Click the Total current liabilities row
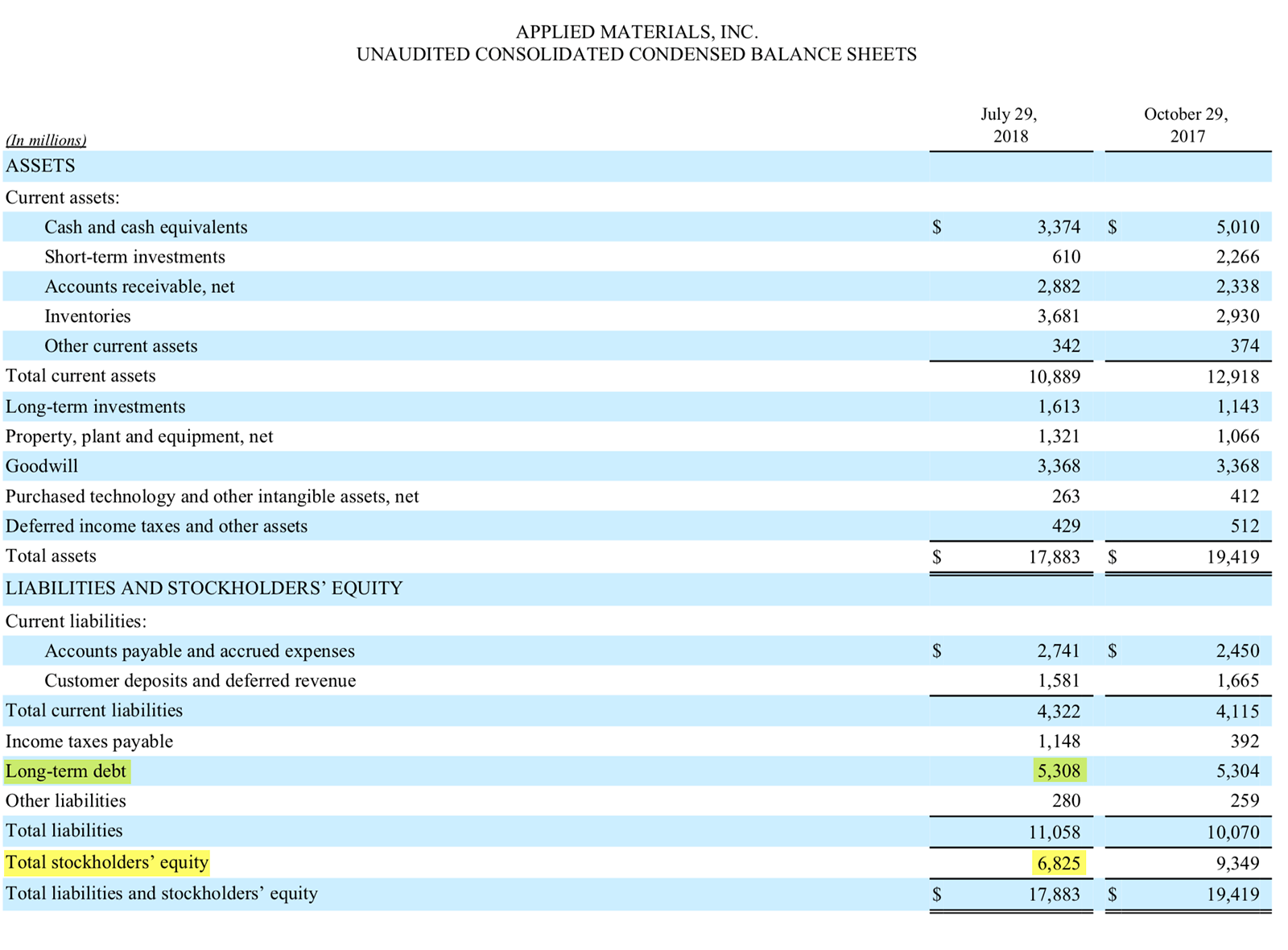Screen dimensions: 1288x950 [x=93, y=711]
